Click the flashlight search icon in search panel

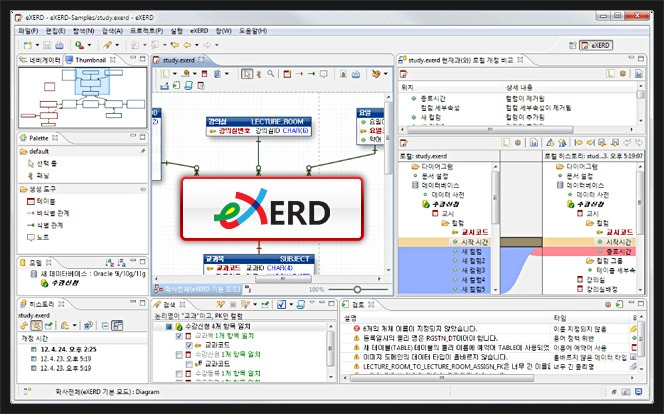pyautogui.click(x=220, y=304)
